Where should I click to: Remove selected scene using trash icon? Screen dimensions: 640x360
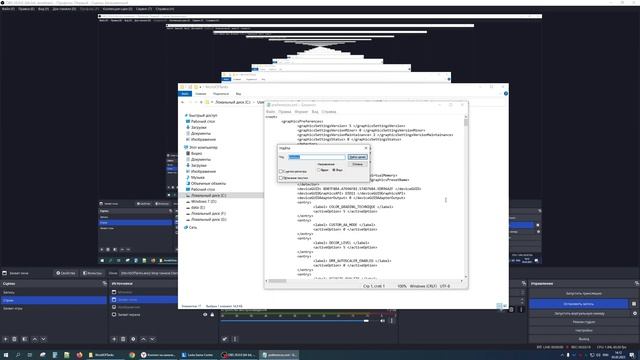point(14,339)
